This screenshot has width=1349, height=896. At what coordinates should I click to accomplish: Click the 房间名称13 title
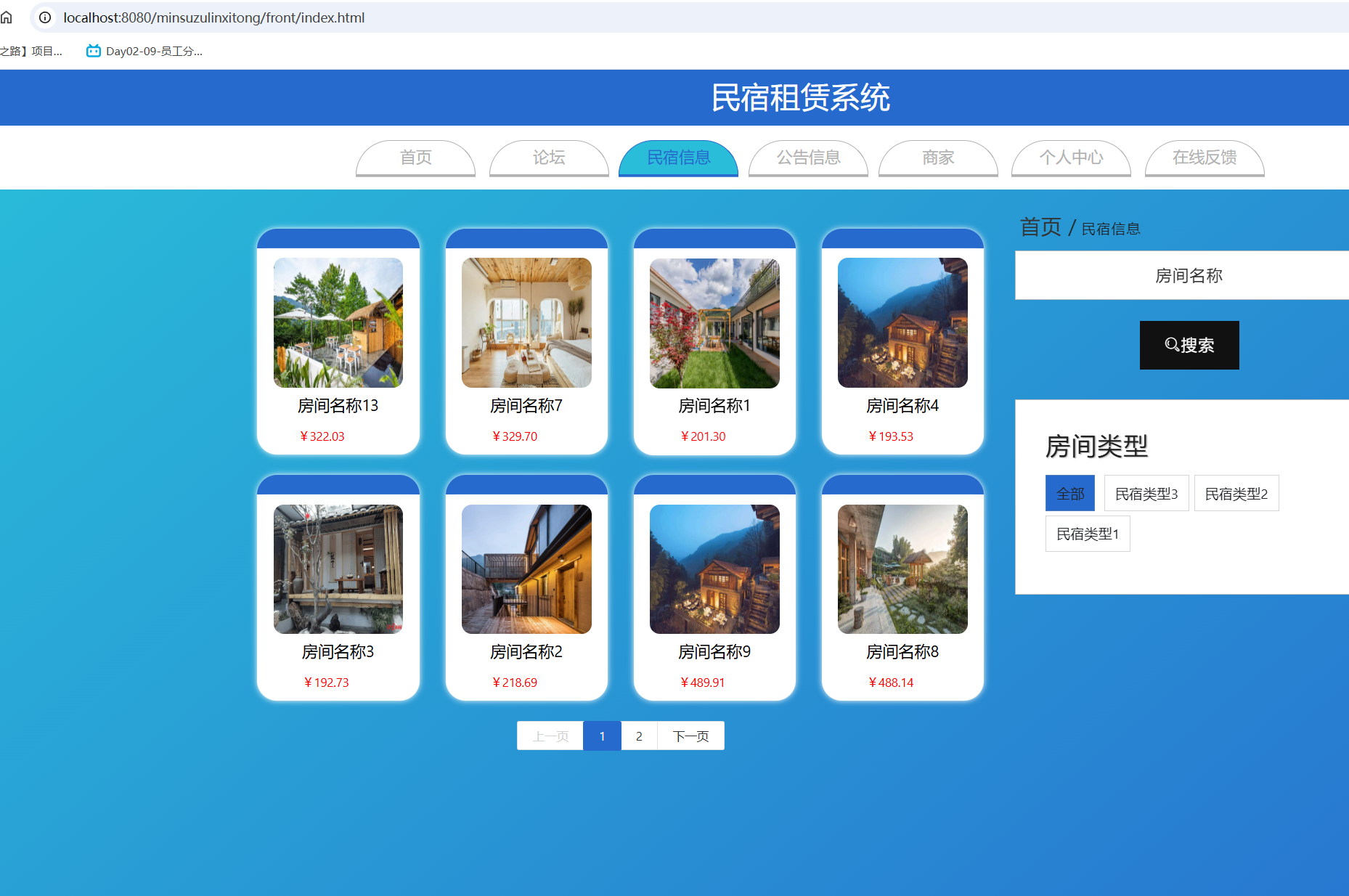tap(338, 406)
